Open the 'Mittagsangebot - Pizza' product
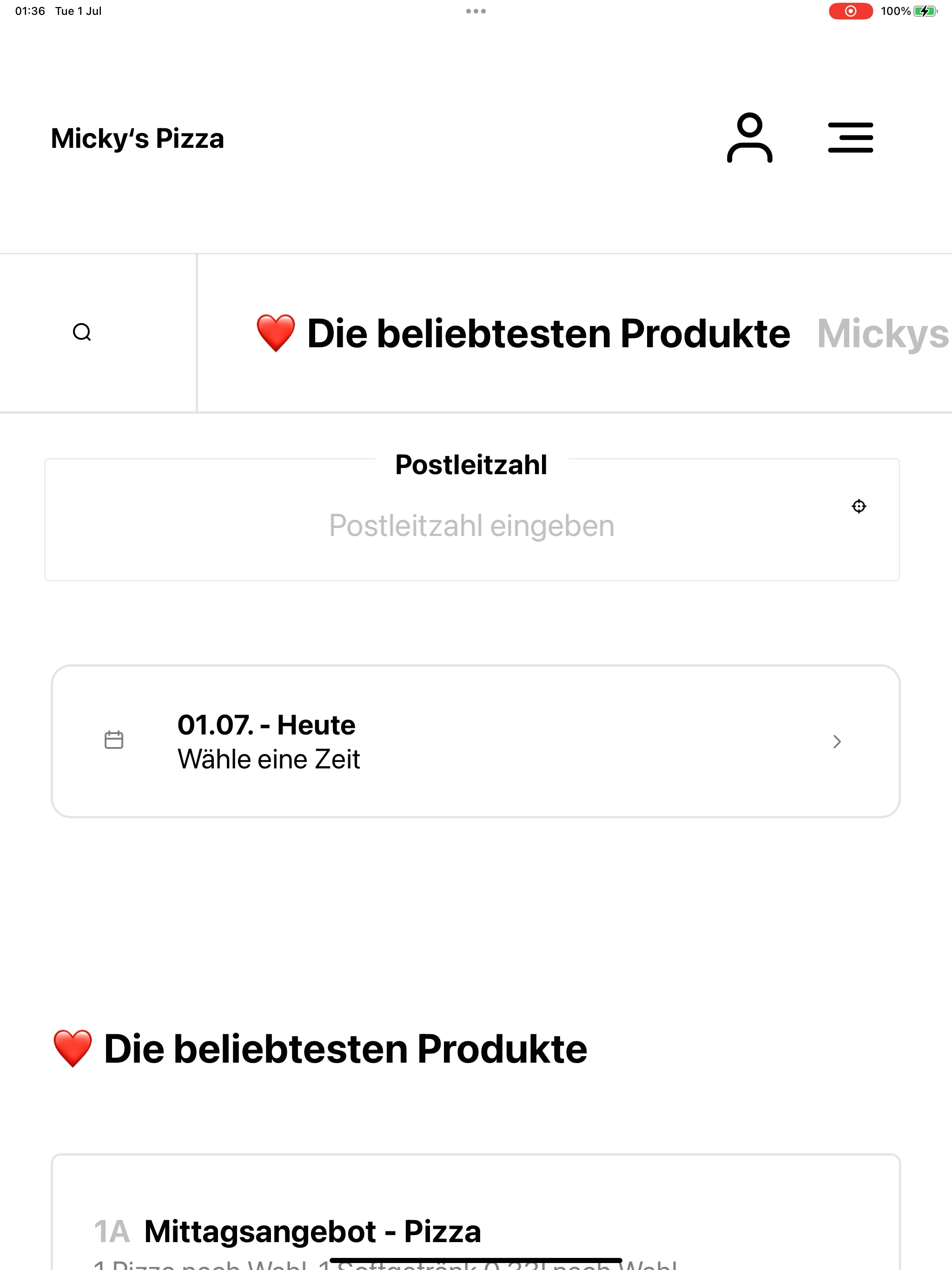 tap(312, 1232)
